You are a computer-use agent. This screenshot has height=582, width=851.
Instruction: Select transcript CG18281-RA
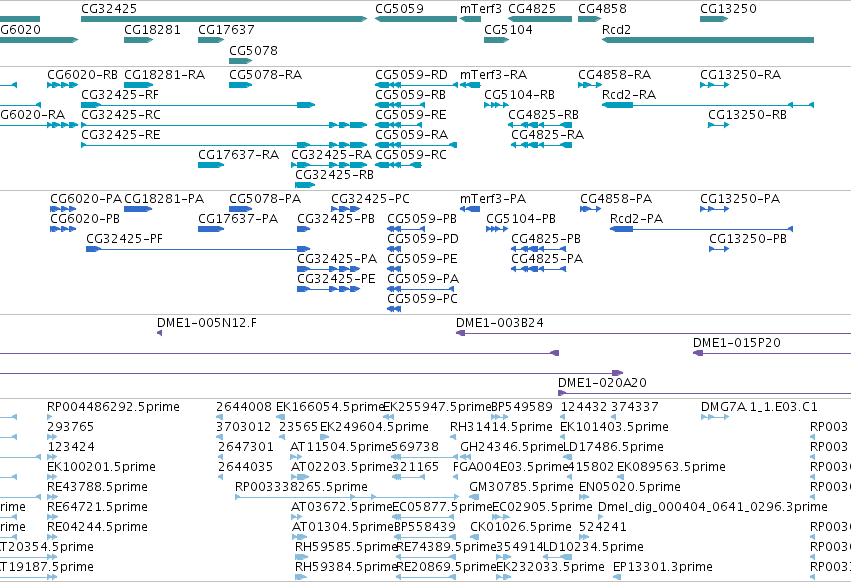pos(164,75)
